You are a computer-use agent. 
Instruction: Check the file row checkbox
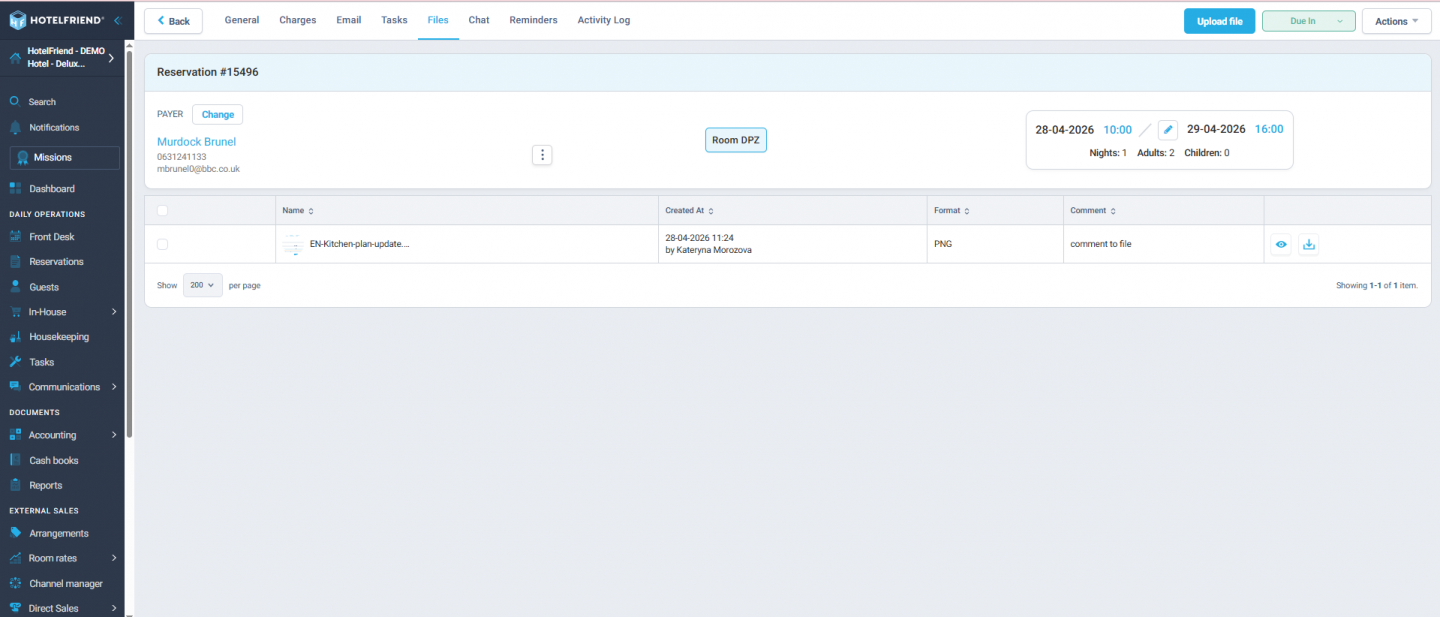(x=162, y=244)
